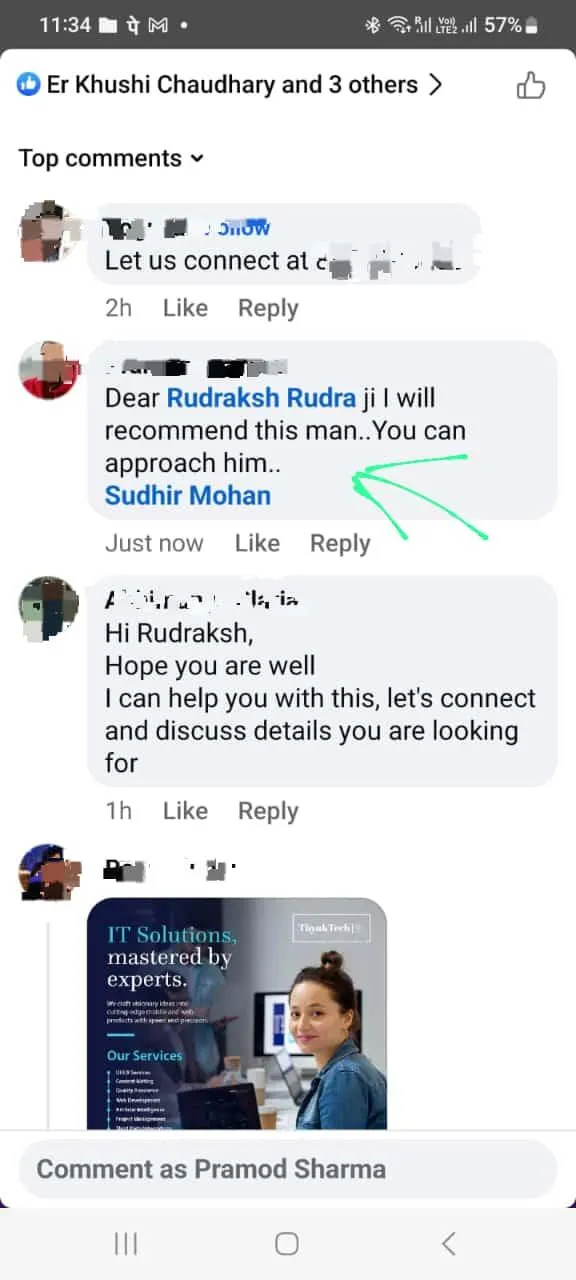Reply to the comment mentioning Sudhir Mohan
This screenshot has height=1280, width=576.
pyautogui.click(x=340, y=543)
